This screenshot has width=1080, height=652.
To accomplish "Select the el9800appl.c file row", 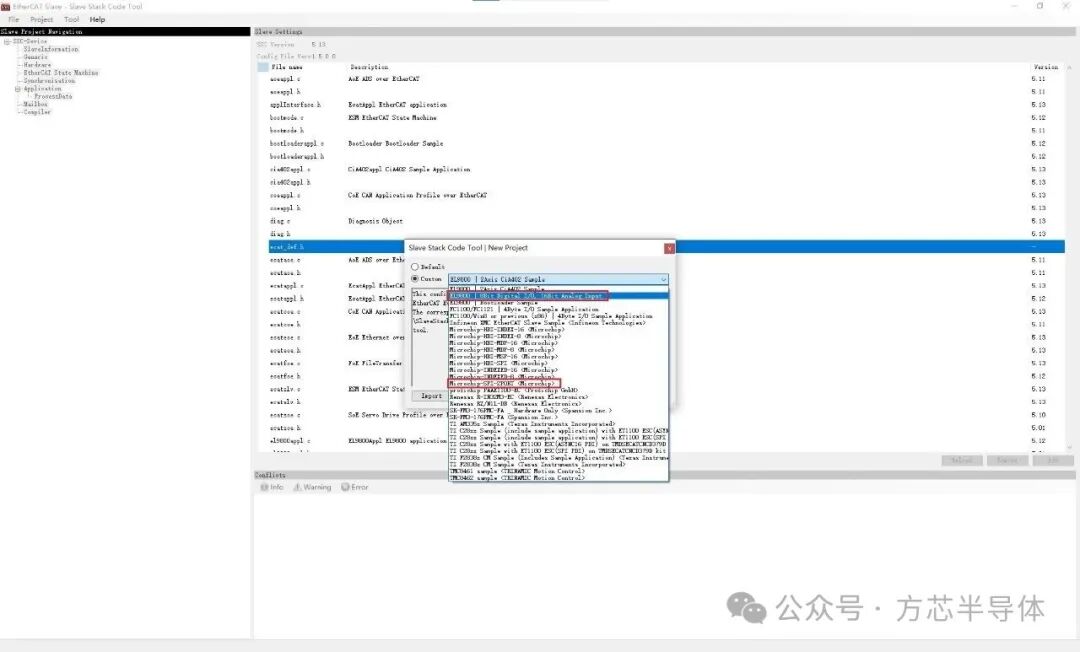I will (x=666, y=441).
